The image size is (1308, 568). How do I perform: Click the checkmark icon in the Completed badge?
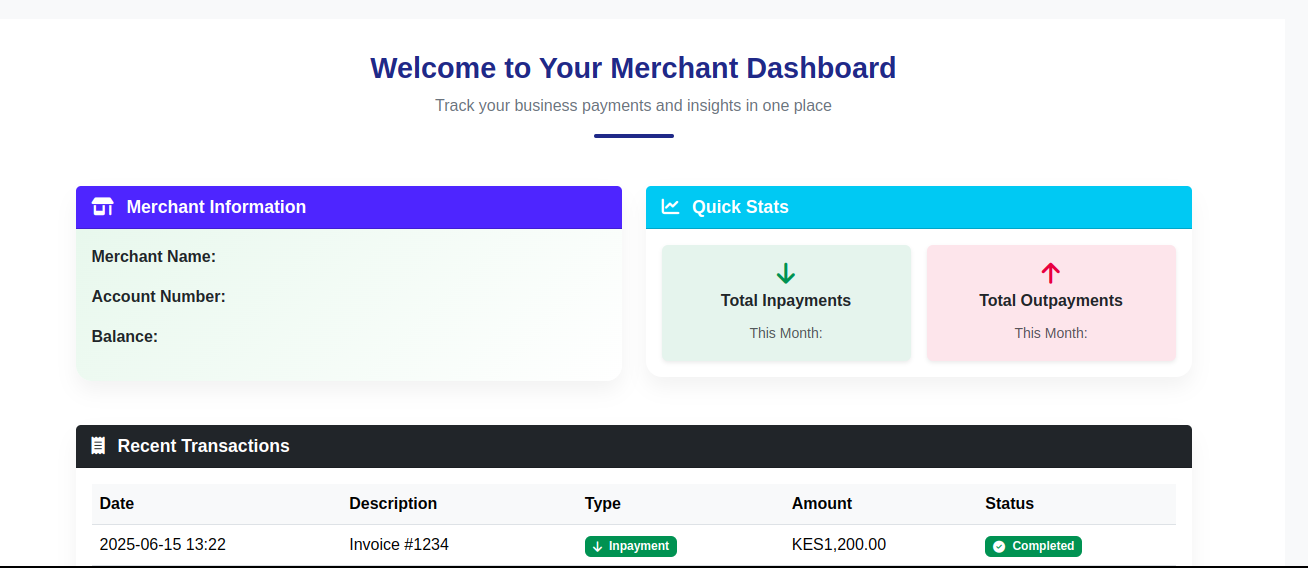(998, 546)
